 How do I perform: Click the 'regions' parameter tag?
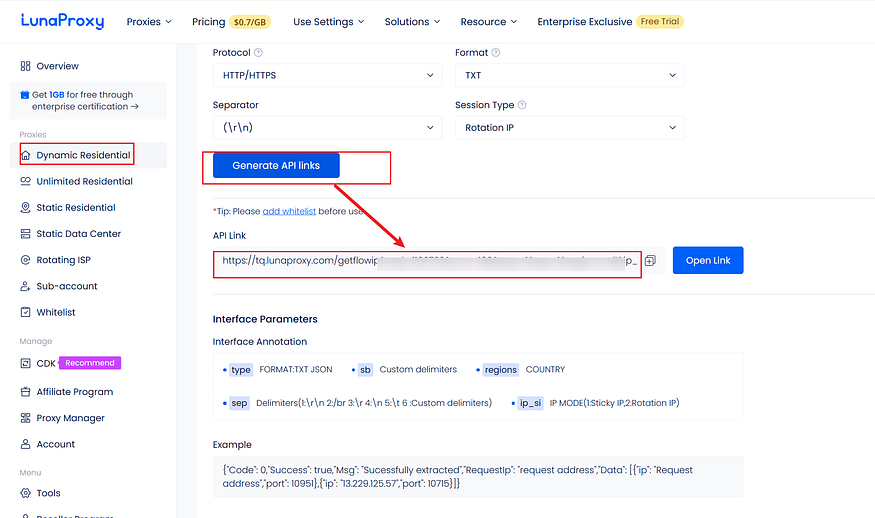(501, 370)
